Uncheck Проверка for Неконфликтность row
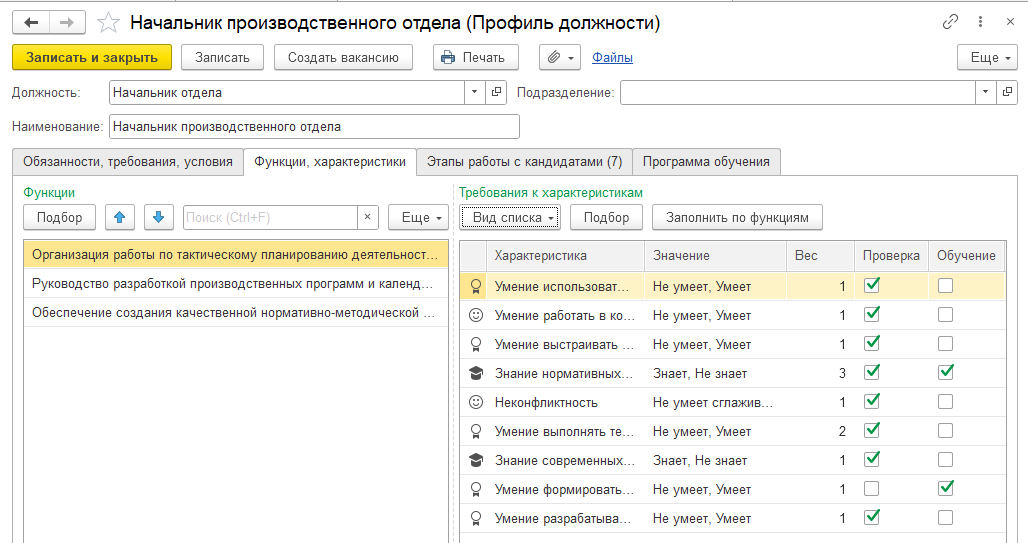Viewport: 1028px width, 543px height. coord(871,401)
